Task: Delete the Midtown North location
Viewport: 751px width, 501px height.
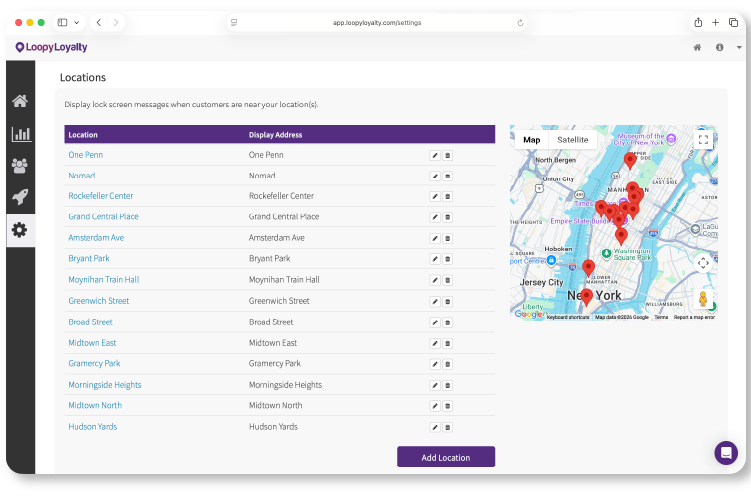Action: [x=447, y=406]
